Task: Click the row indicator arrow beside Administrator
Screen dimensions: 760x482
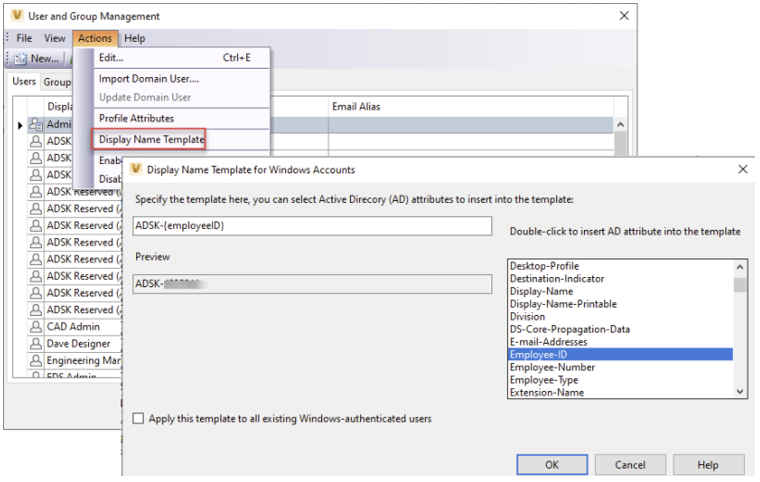Action: click(x=20, y=125)
